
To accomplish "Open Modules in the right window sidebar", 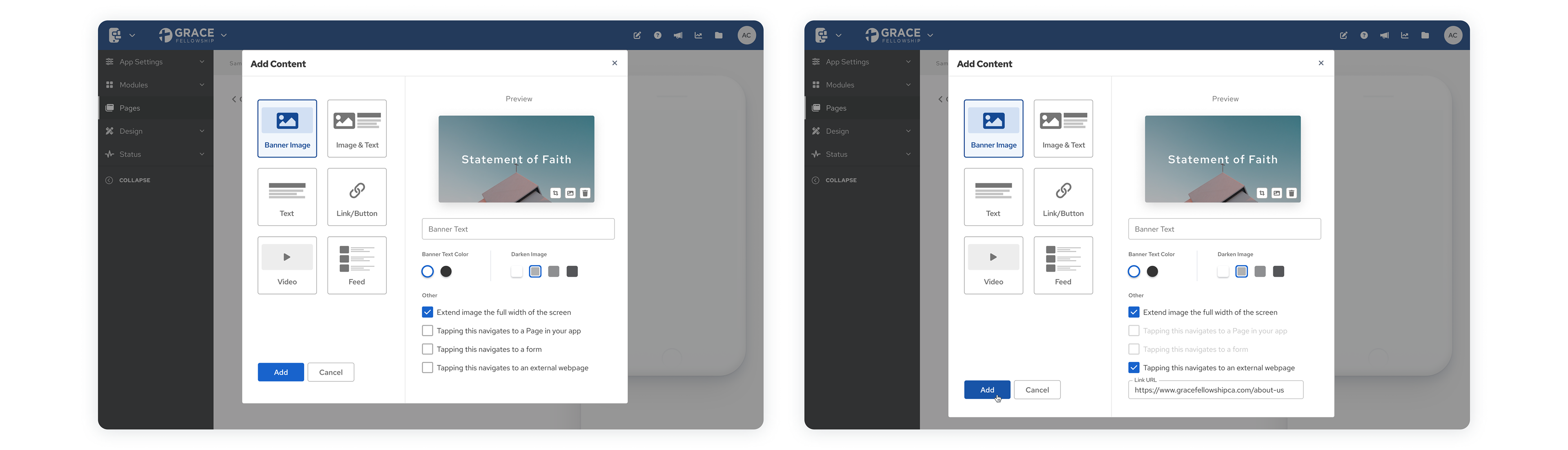I will click(x=840, y=85).
